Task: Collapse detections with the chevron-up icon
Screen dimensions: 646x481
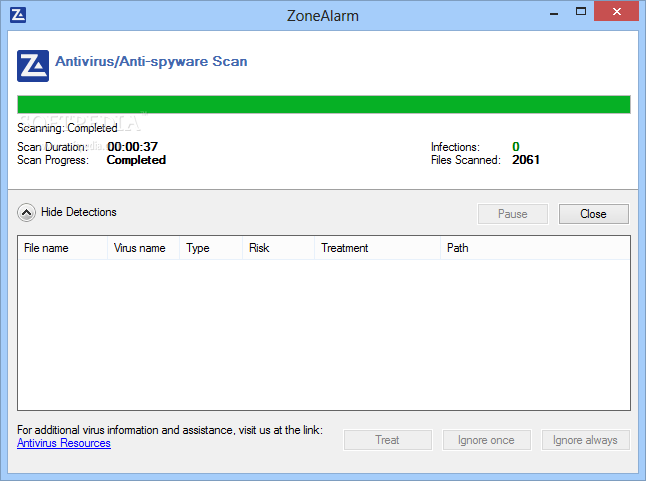Action: (x=26, y=213)
